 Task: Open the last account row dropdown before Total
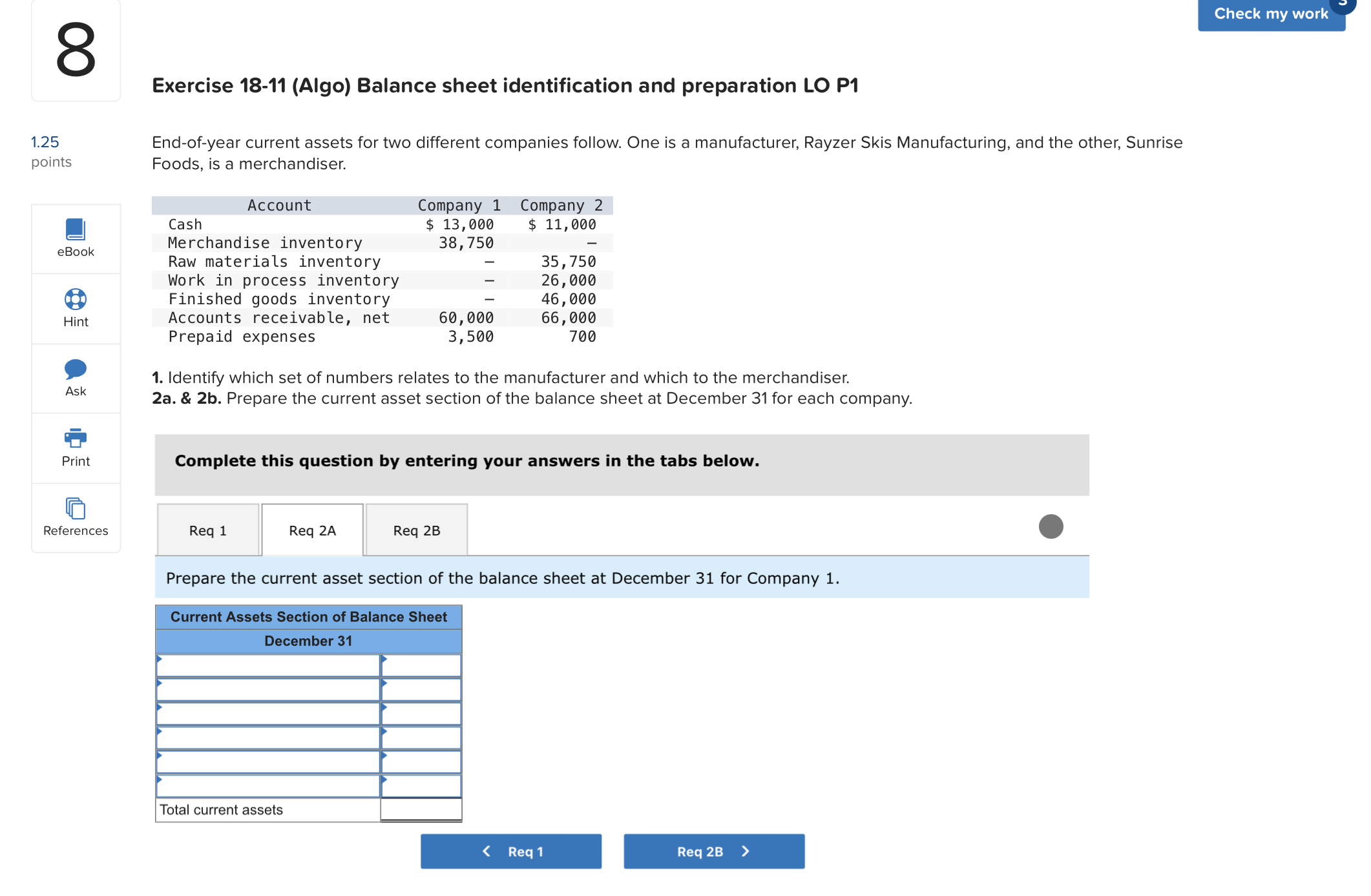coord(268,787)
